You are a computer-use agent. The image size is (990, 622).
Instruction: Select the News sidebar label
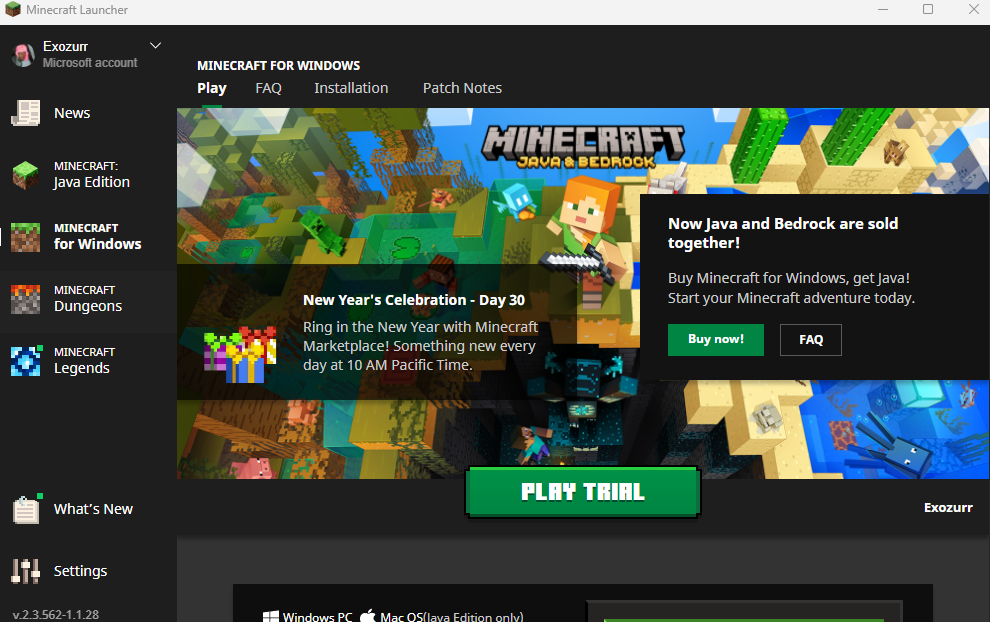click(x=72, y=113)
